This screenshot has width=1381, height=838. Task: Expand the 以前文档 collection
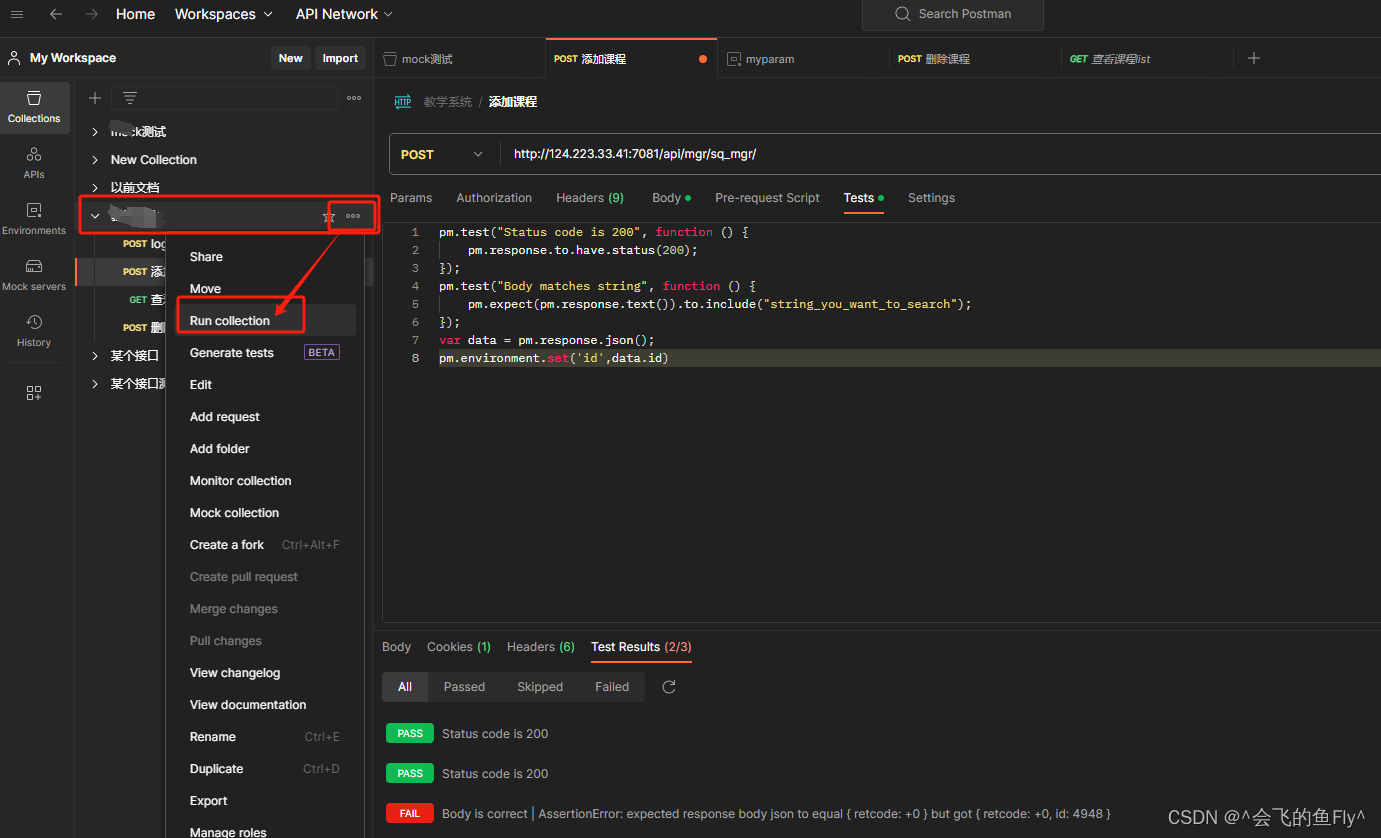pos(95,188)
